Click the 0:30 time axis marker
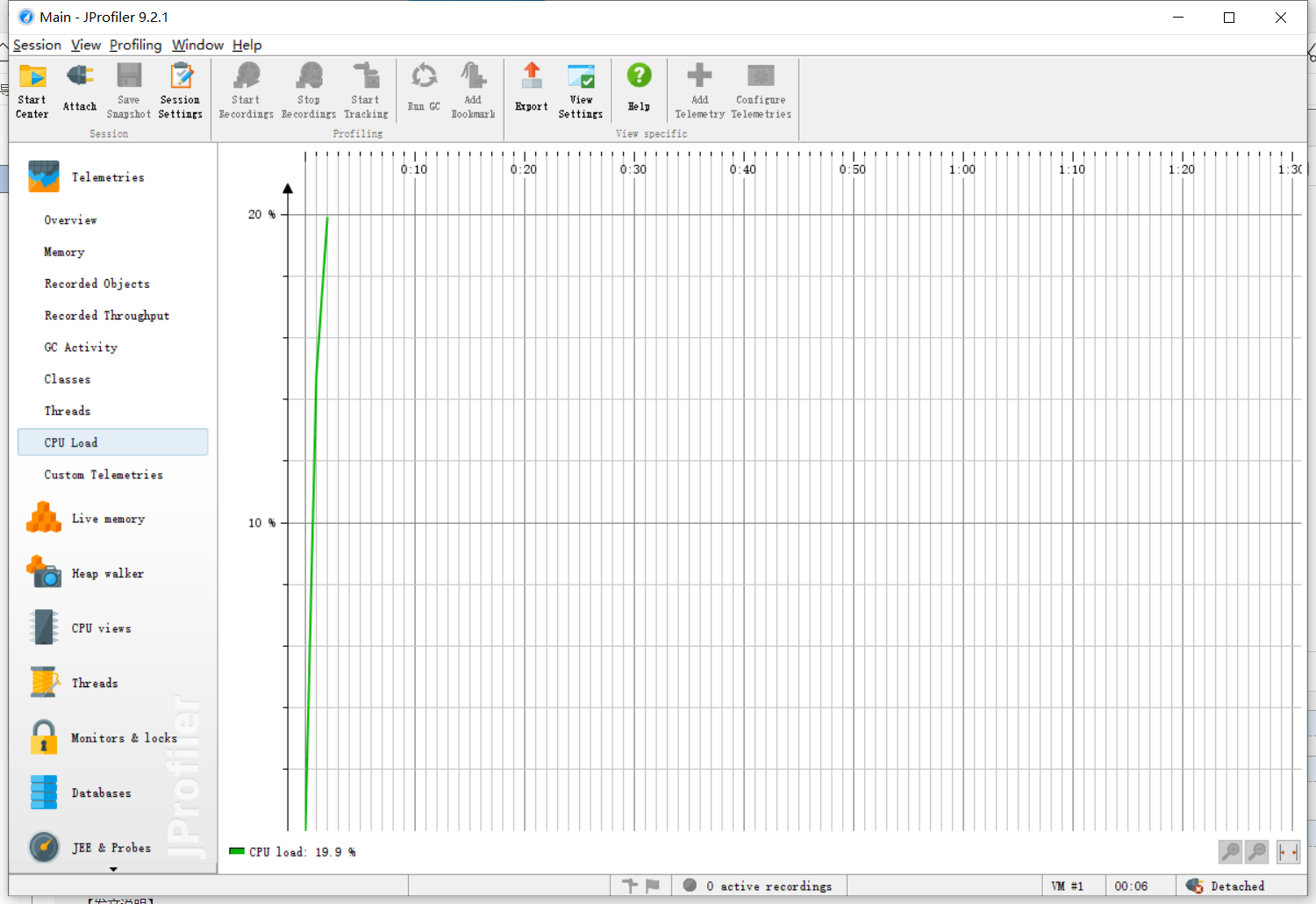Screen dimensions: 1316x904 click(x=633, y=169)
